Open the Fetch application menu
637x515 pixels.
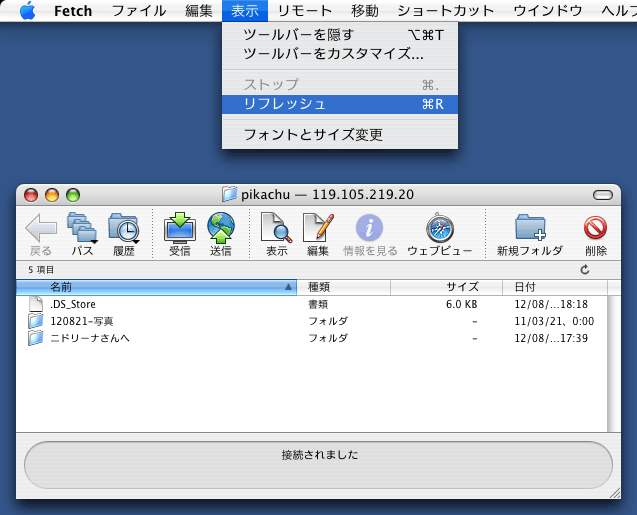point(73,11)
